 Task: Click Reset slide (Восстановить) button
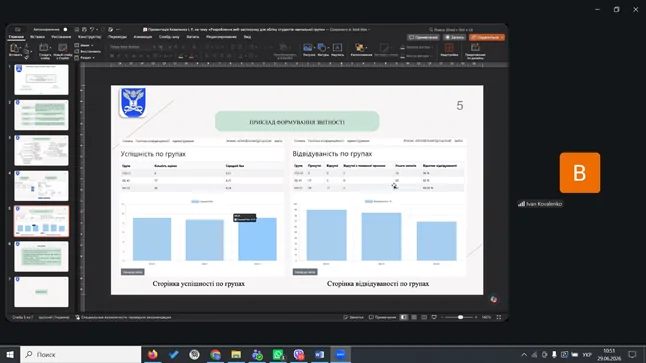(x=88, y=52)
